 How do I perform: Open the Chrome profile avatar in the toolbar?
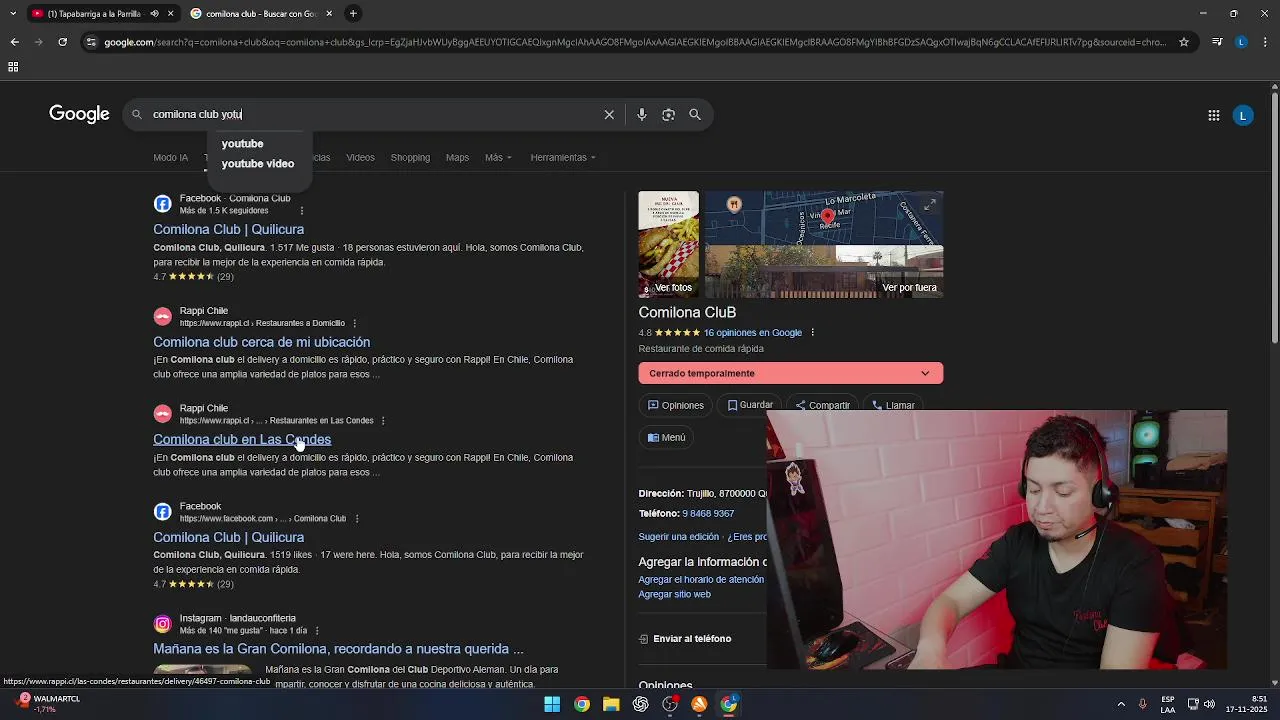[x=1241, y=42]
